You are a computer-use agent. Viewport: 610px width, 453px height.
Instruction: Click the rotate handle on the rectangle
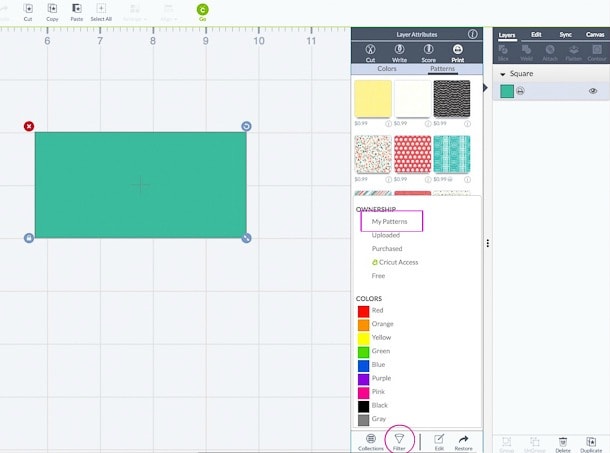[246, 126]
